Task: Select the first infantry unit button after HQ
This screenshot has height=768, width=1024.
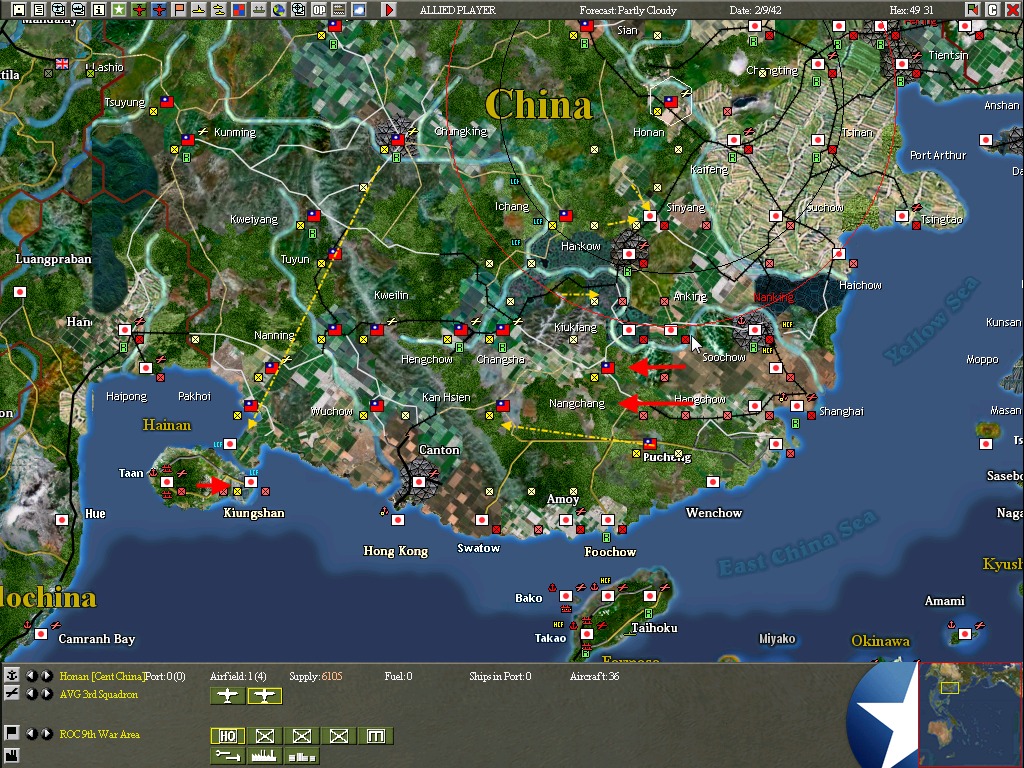Action: pos(264,736)
